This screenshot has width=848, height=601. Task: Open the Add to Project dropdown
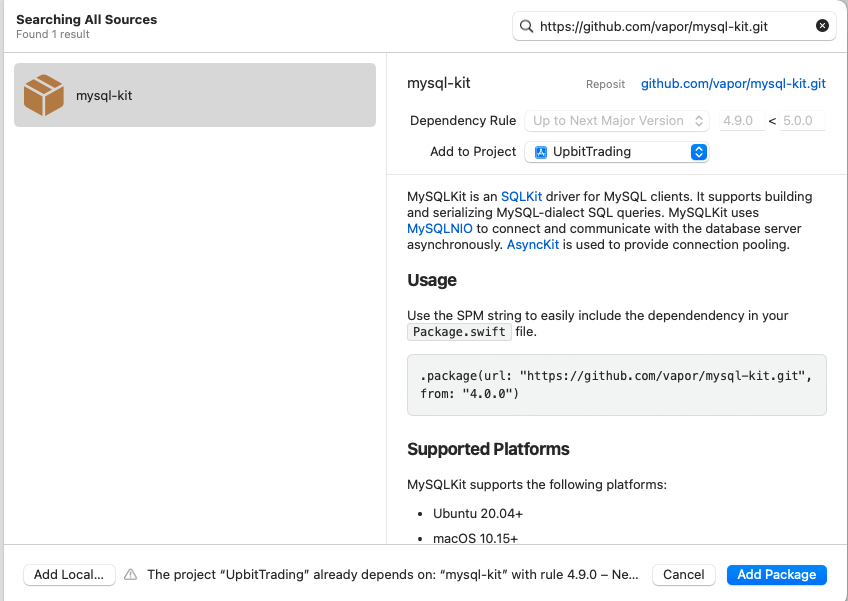coord(617,152)
